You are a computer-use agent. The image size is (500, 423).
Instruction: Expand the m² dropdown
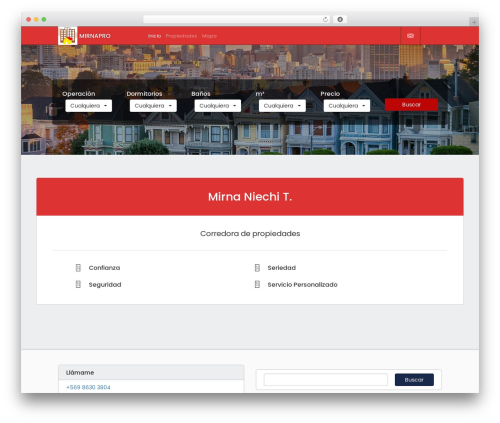click(282, 106)
